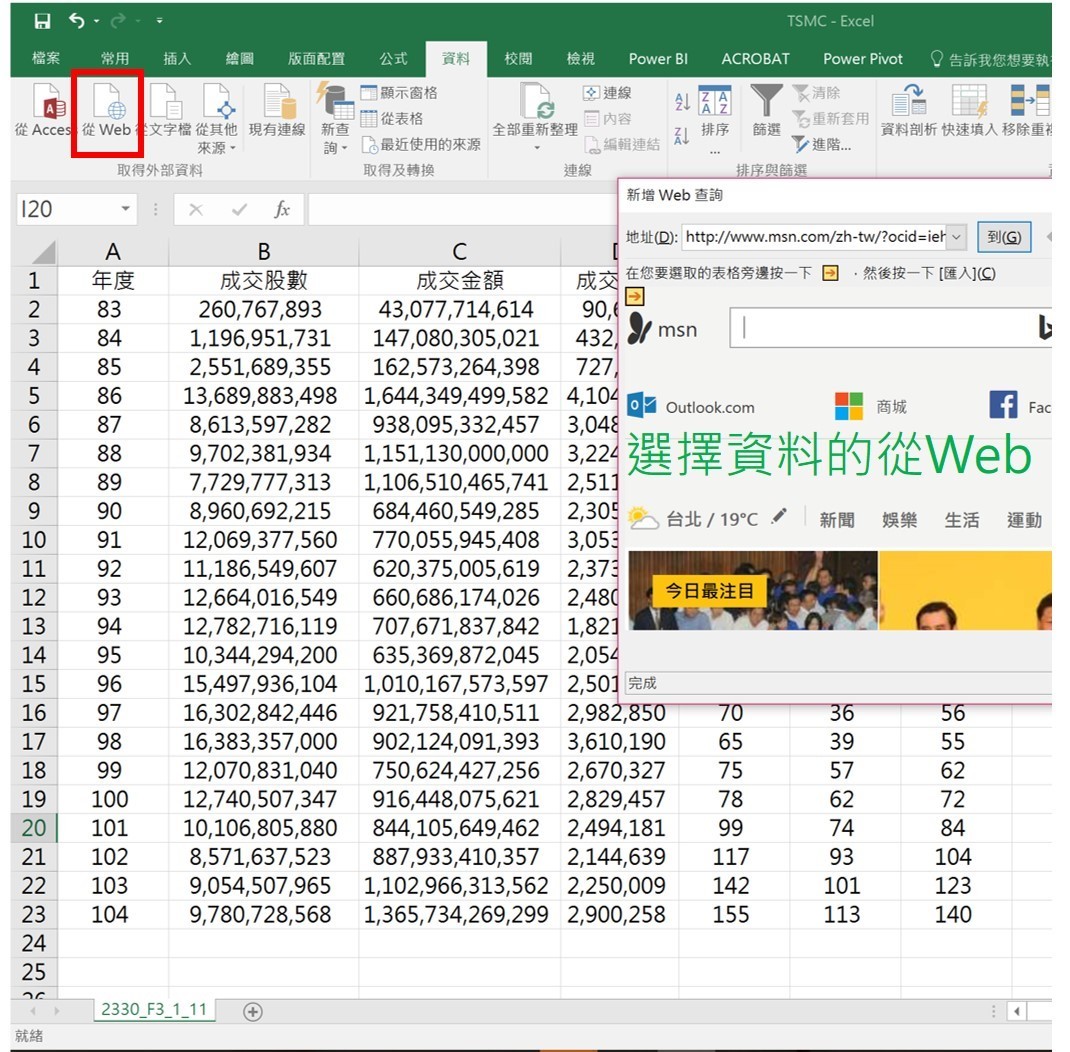Switch to the 公式 tab

coord(393,59)
